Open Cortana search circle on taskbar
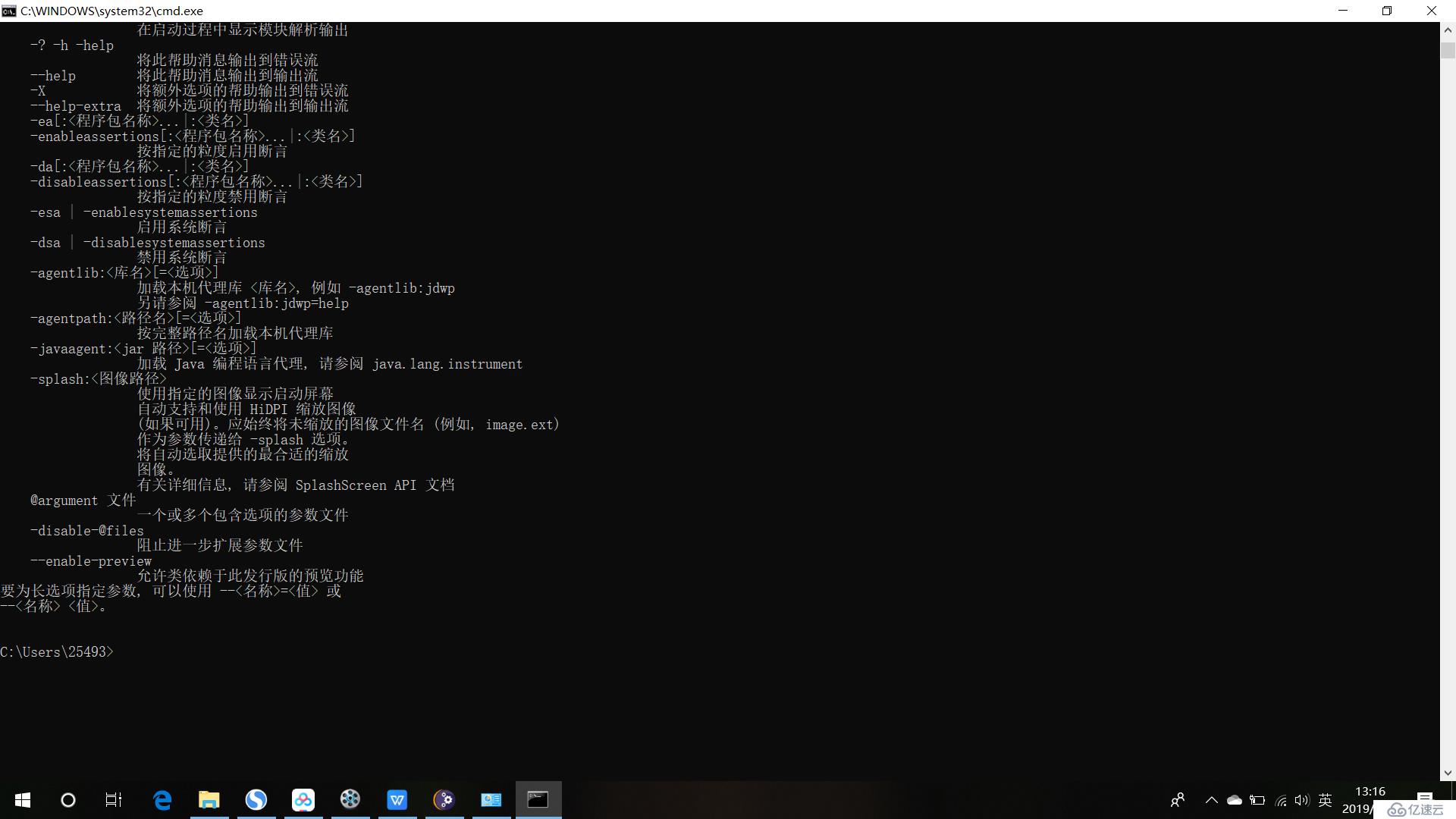Viewport: 1456px width, 819px height. [68, 800]
